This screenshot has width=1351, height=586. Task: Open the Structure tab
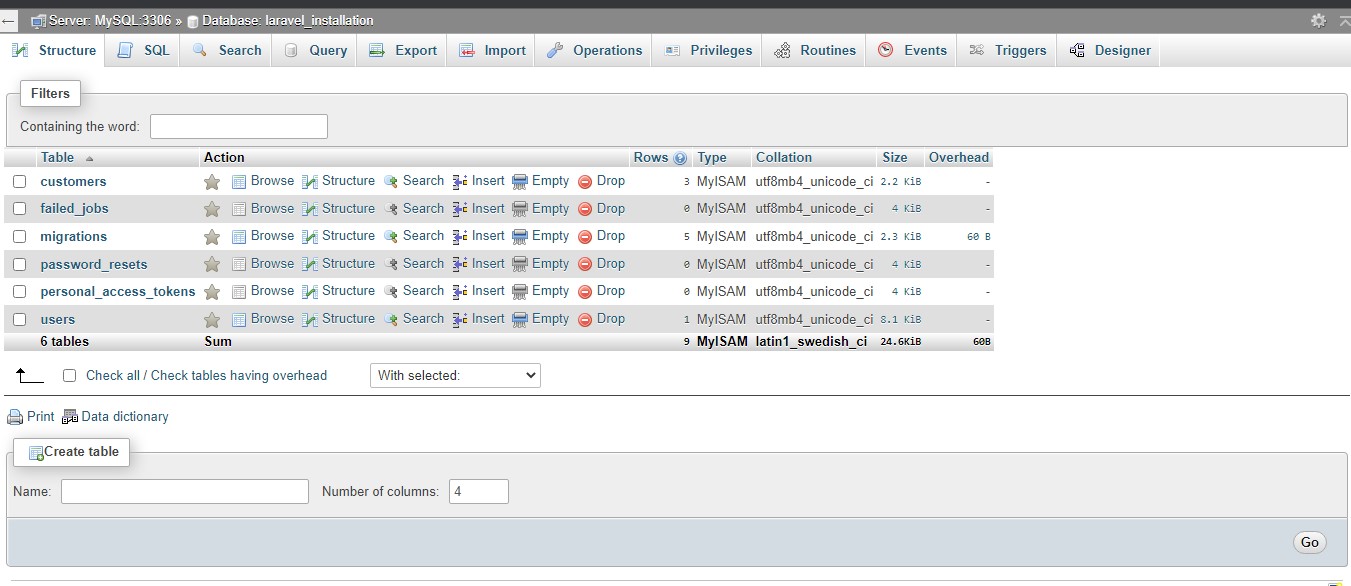54,51
